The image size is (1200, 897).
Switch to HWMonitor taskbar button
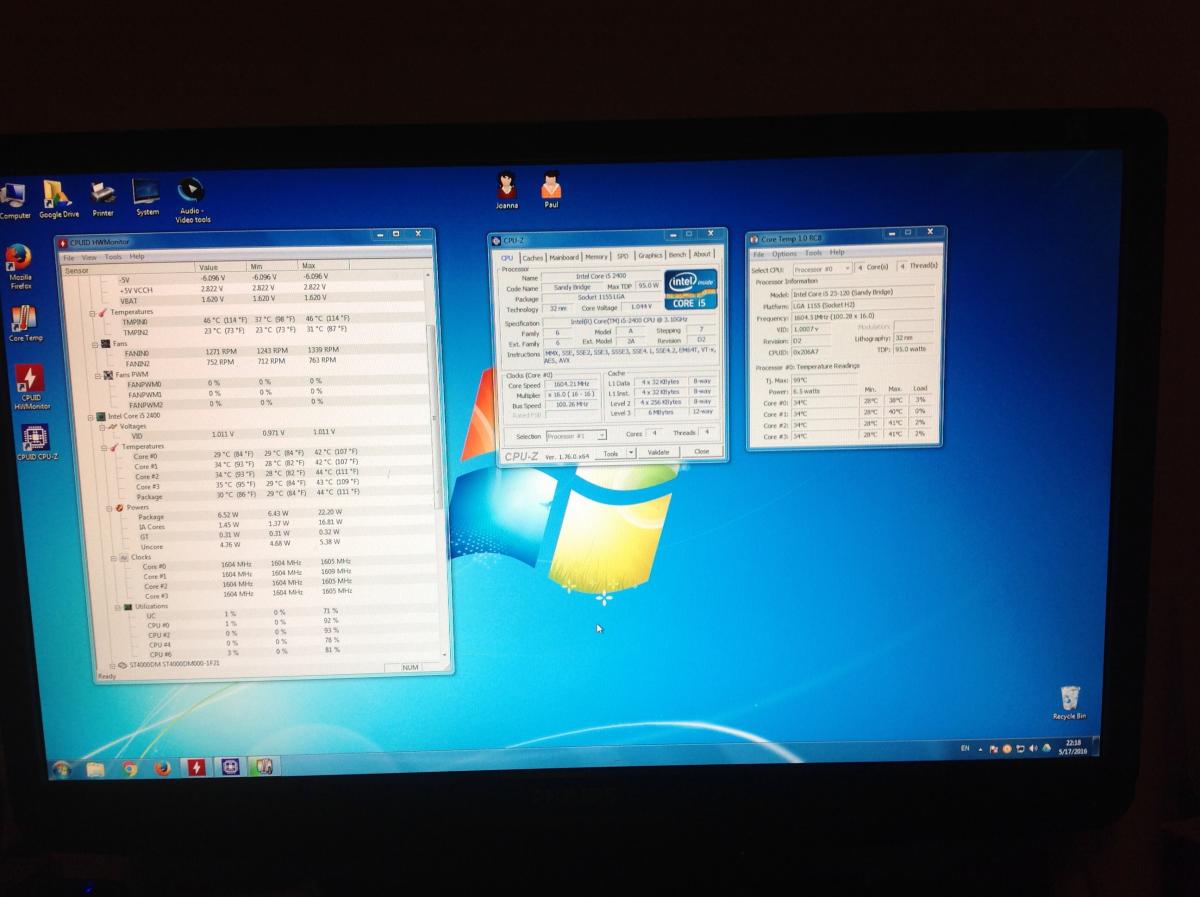(x=196, y=767)
